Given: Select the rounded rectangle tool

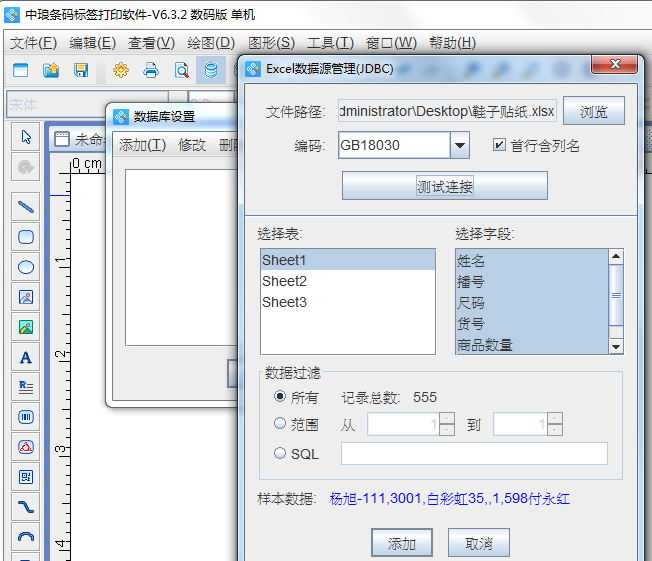Looking at the screenshot, I should pos(26,237).
